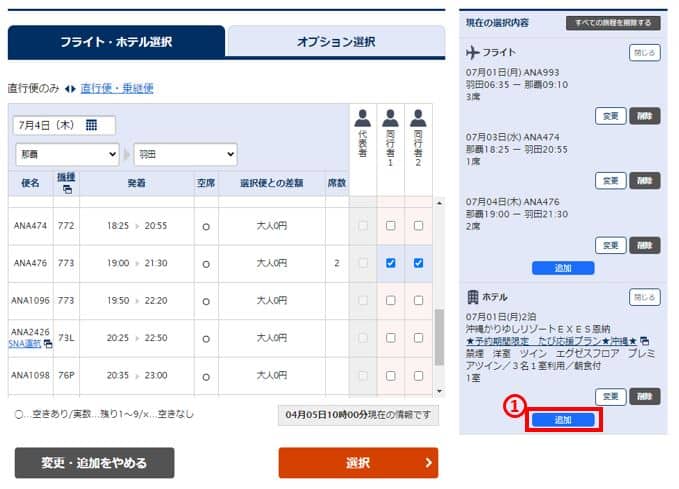Screen dimensions: 679x489
Task: Open the calendar date picker icon
Action: click(91, 125)
